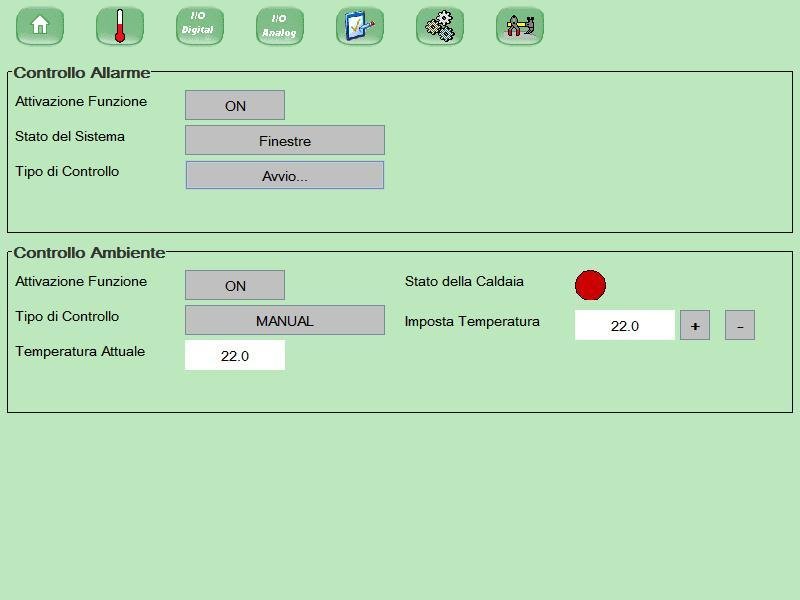Open the Tipo di Controllo Avvio selector
800x600 pixels.
click(285, 175)
